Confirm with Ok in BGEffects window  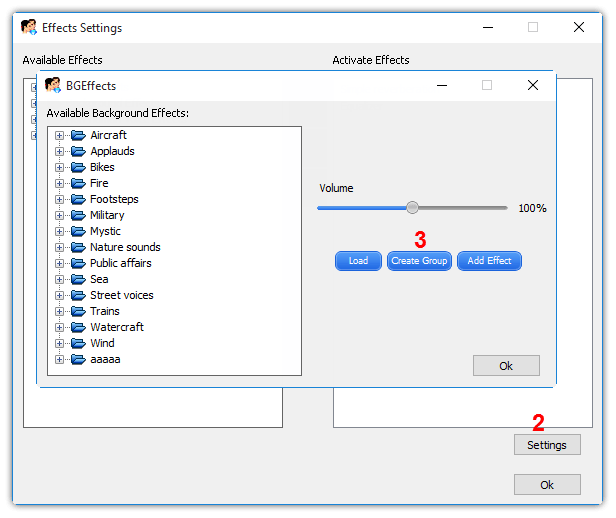click(506, 366)
